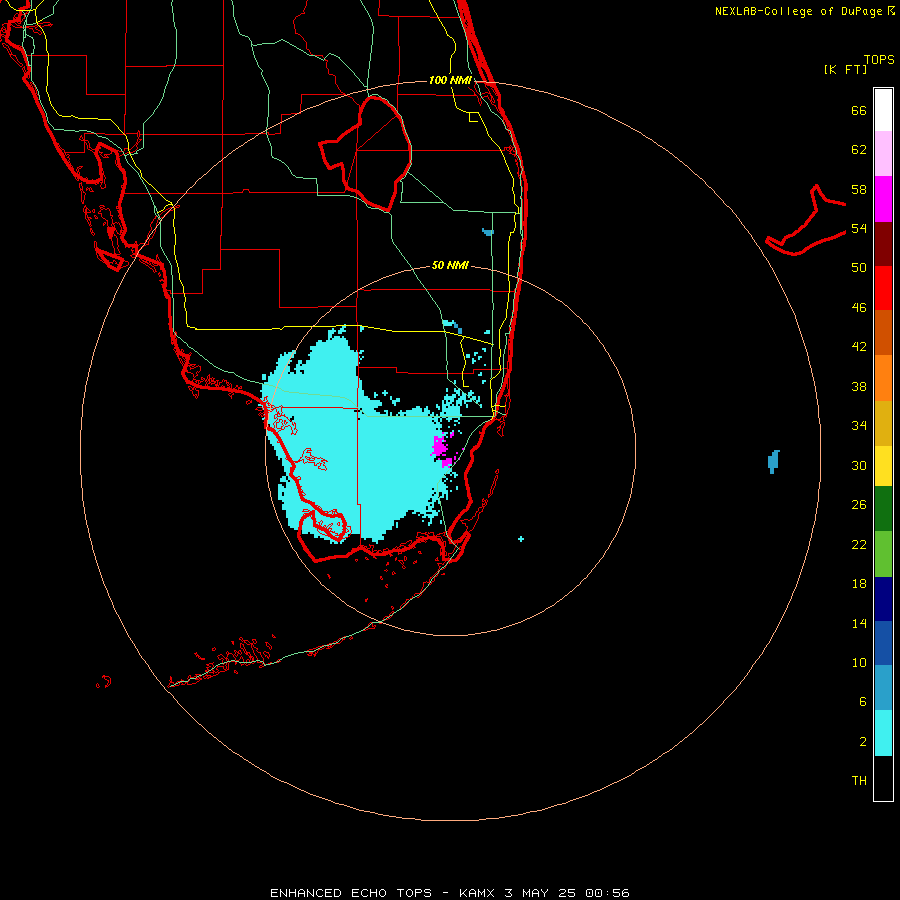Select the light pink 62 kft swatch
This screenshot has height=900, width=900.
point(883,153)
